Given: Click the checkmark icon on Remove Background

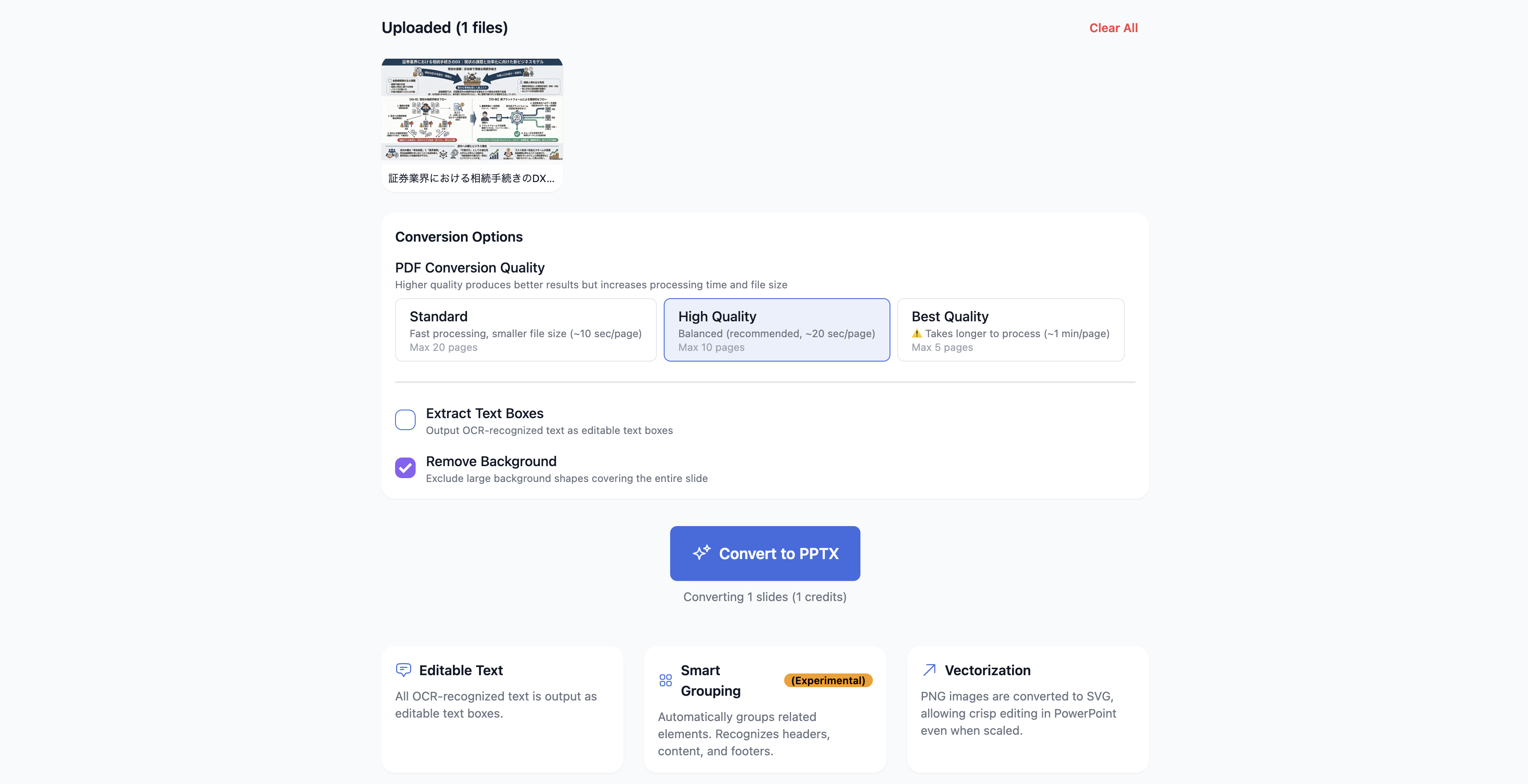Looking at the screenshot, I should pos(405,468).
